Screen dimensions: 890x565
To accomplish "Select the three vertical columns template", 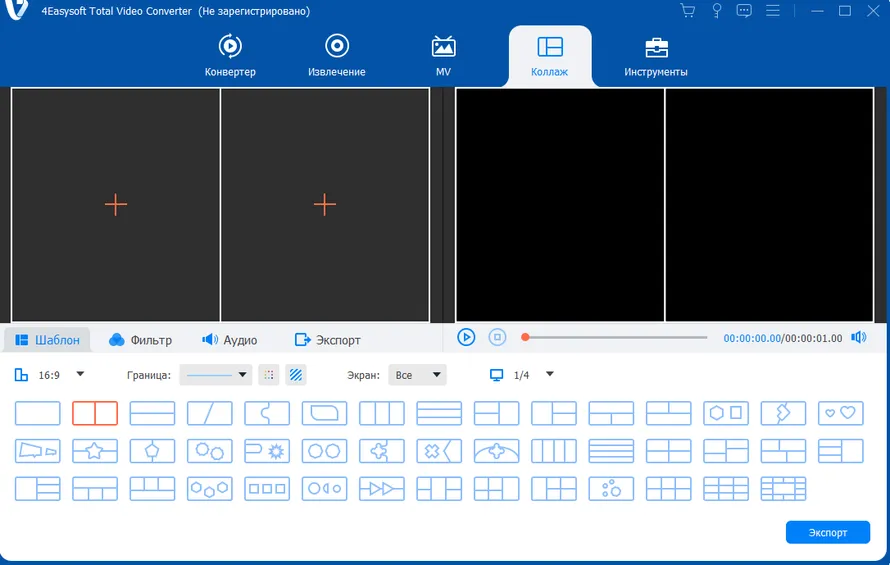I will [x=381, y=413].
